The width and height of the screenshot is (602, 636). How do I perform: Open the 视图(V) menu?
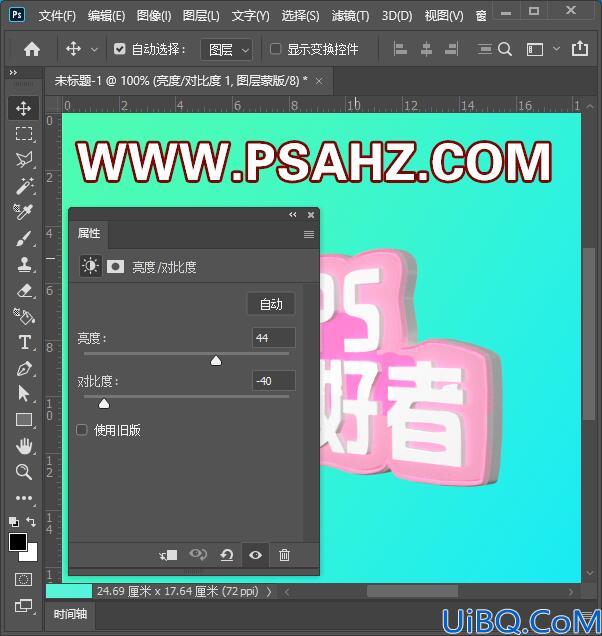pyautogui.click(x=444, y=16)
